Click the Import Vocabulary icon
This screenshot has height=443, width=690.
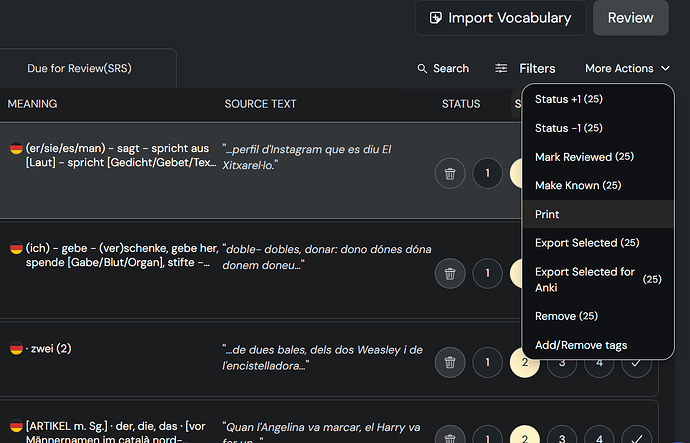(436, 18)
